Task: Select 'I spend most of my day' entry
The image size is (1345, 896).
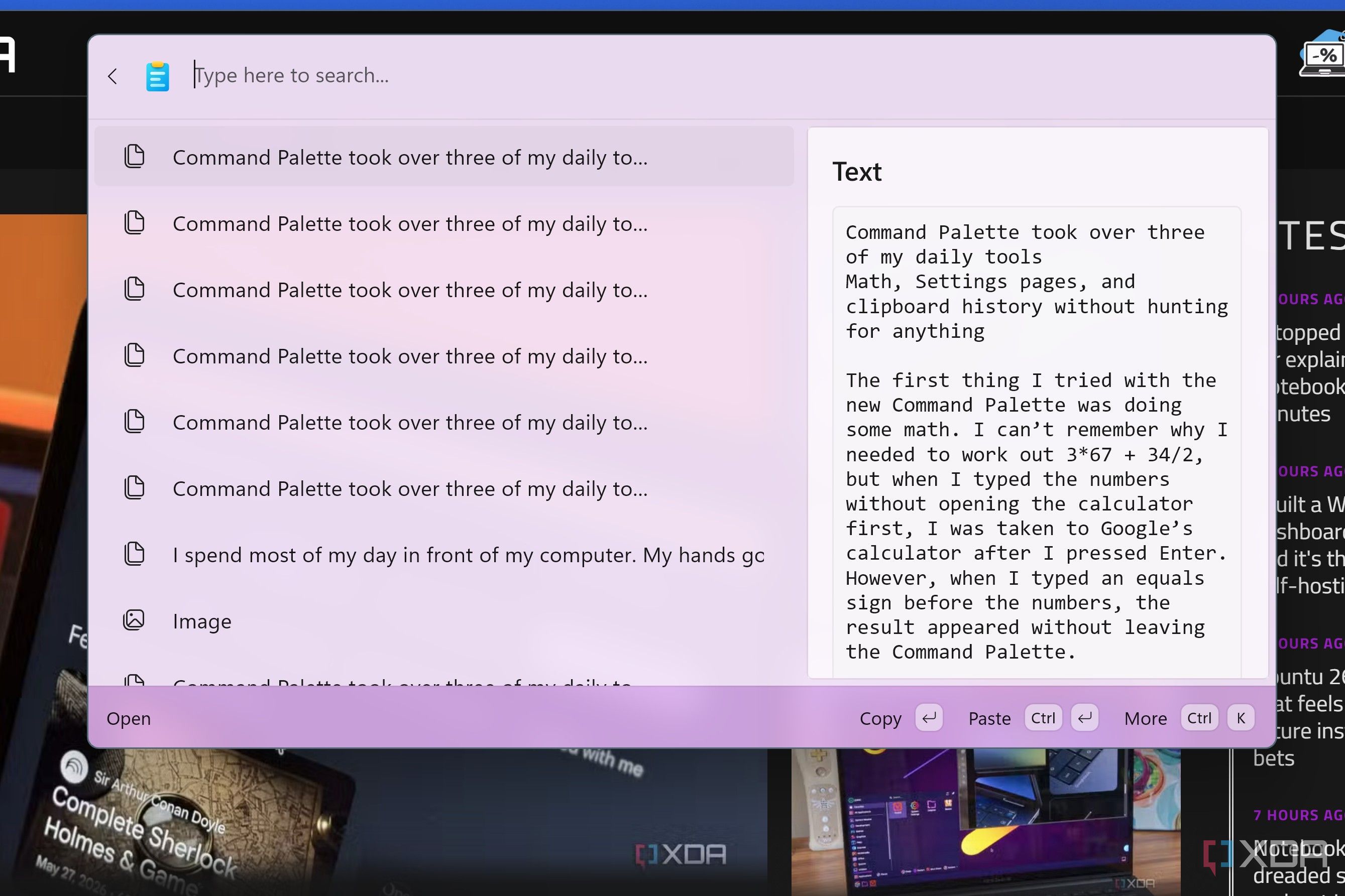Action: pos(444,554)
